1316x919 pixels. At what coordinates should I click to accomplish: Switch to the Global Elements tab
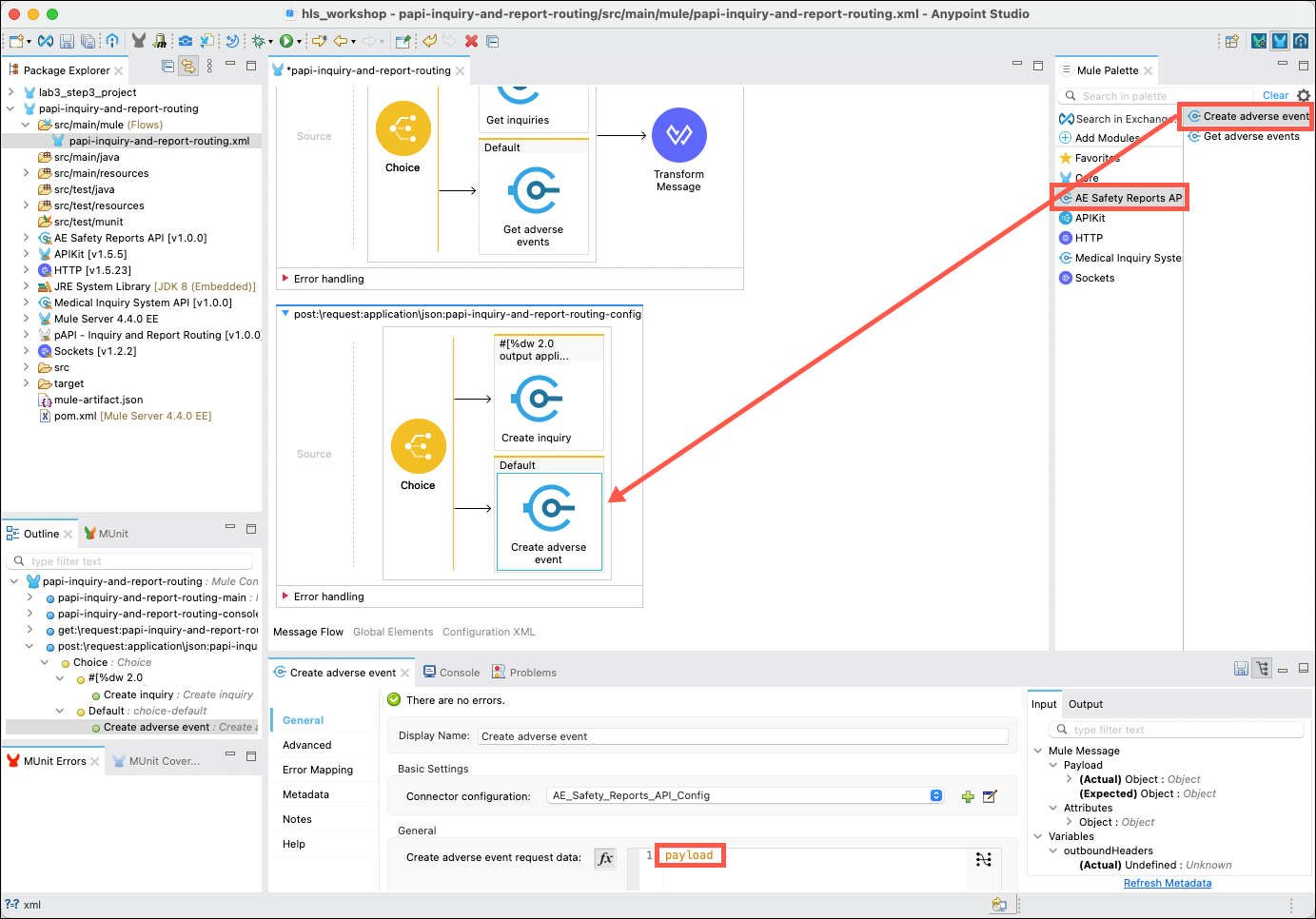pos(393,632)
